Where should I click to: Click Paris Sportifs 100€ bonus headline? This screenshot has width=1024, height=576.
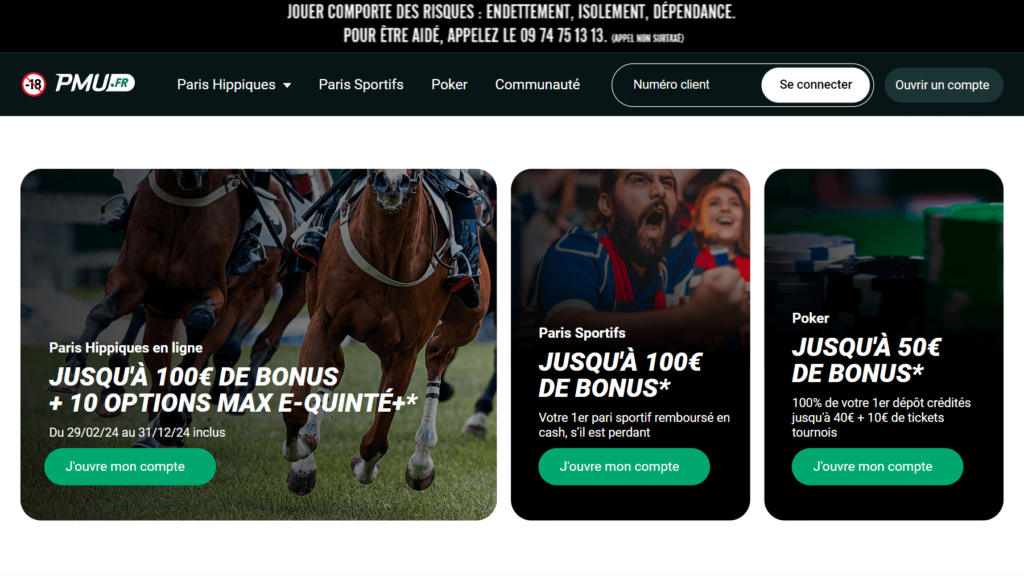point(620,375)
